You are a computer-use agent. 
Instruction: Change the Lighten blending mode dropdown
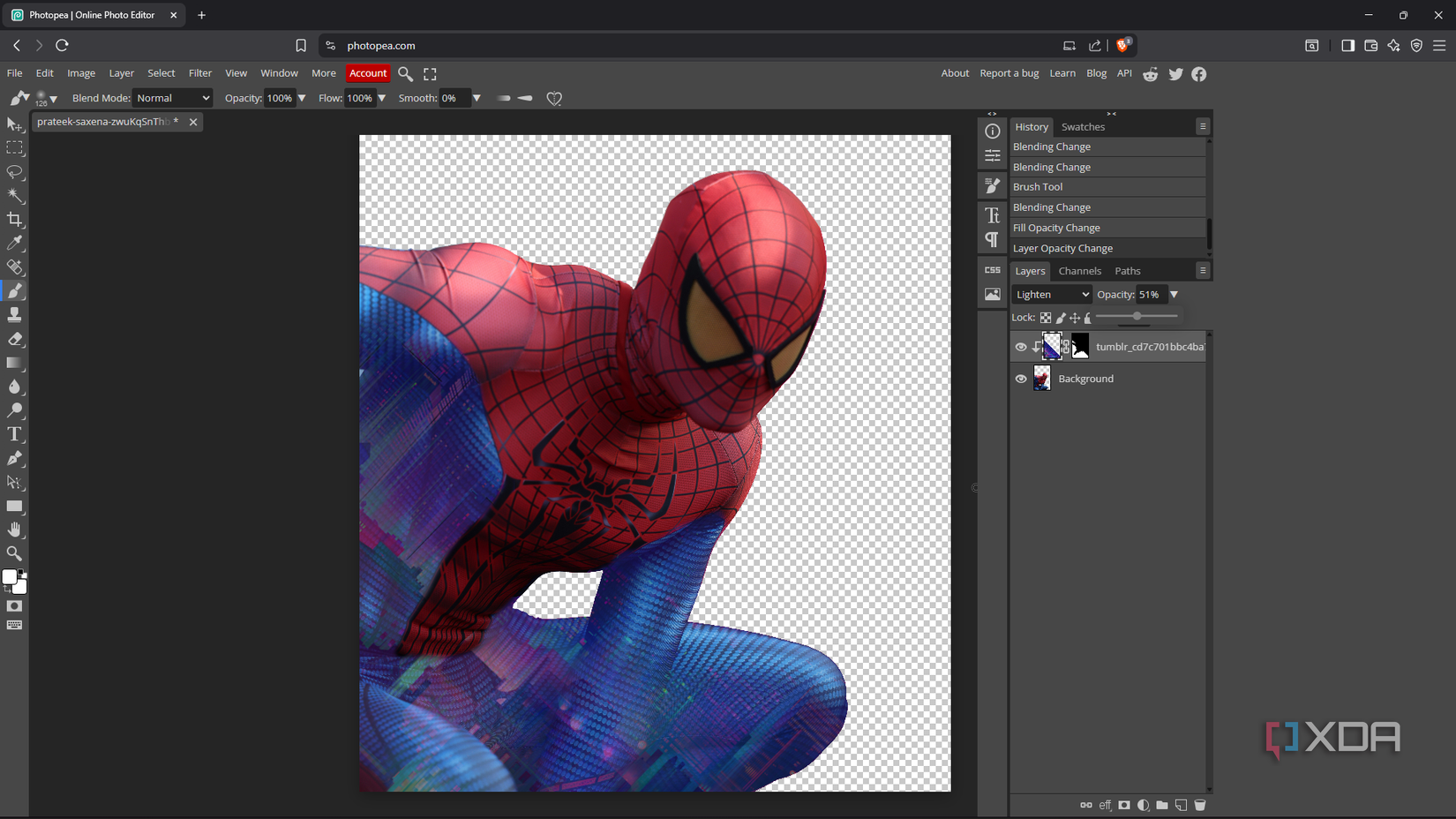(1051, 294)
